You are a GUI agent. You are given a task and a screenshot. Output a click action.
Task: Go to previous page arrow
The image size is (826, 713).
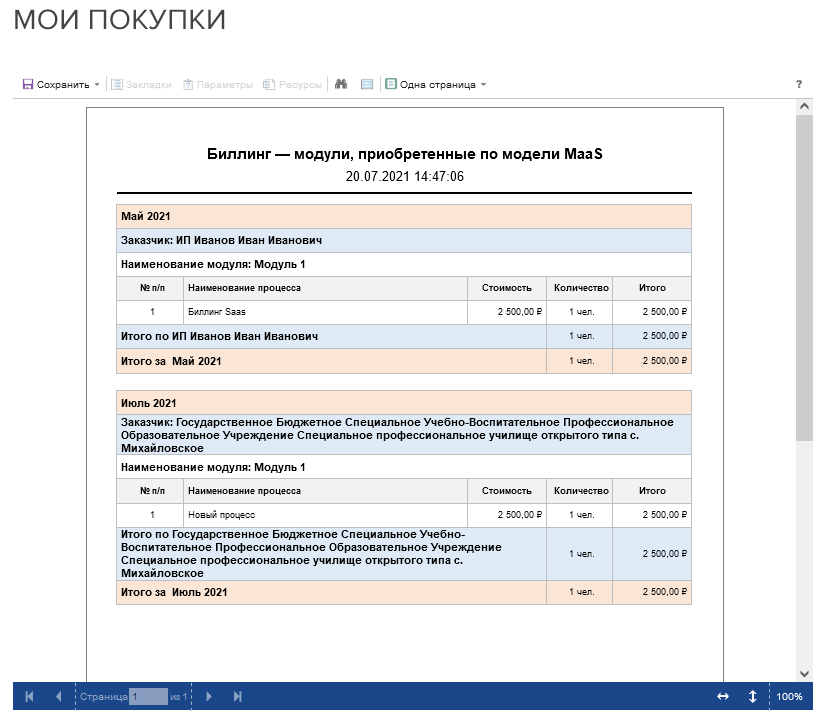[58, 696]
